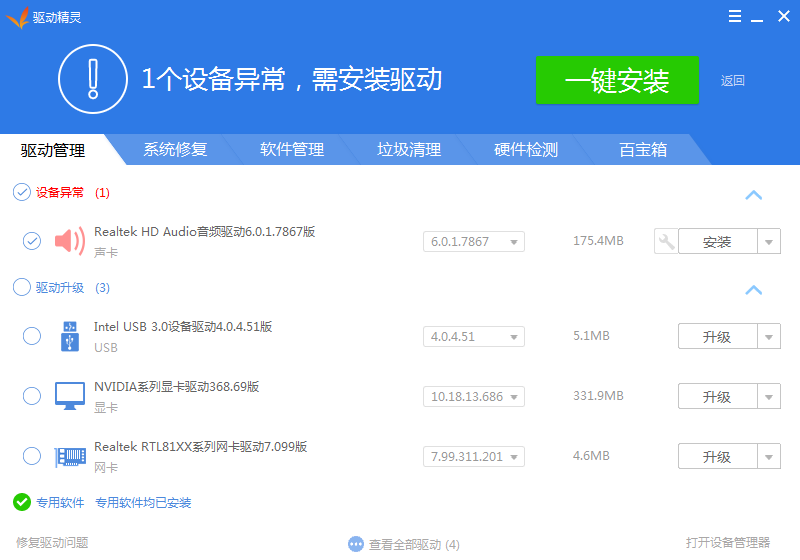
Task: Switch to the 系统修复 tab
Action: click(175, 149)
